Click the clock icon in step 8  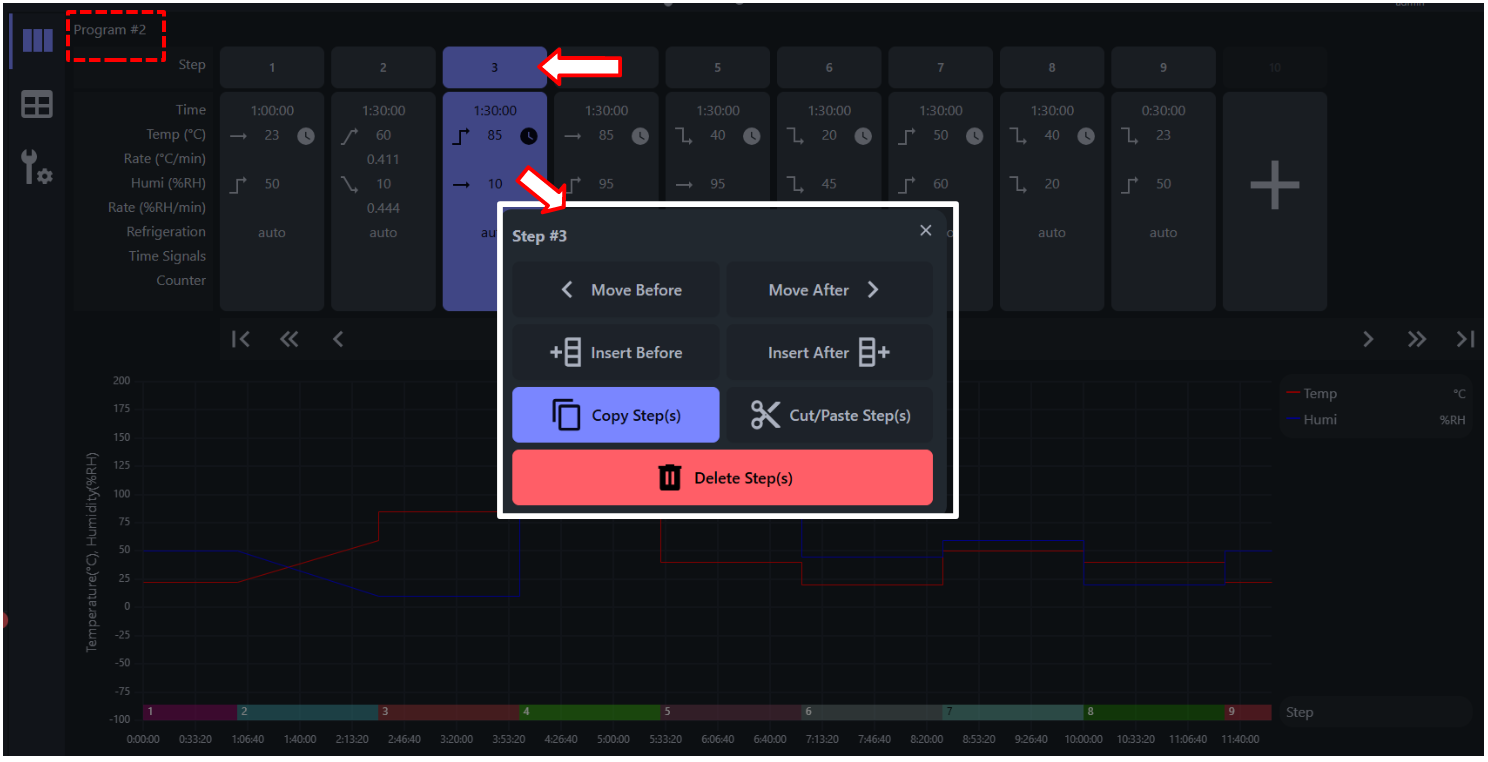pos(1086,136)
